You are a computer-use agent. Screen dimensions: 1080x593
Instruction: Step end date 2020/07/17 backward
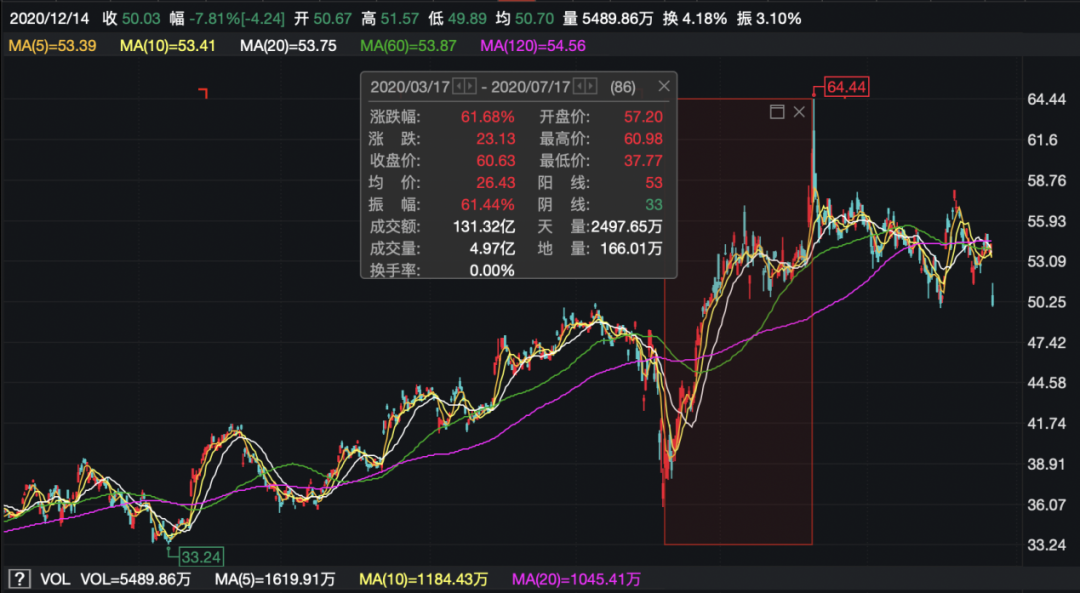(580, 86)
